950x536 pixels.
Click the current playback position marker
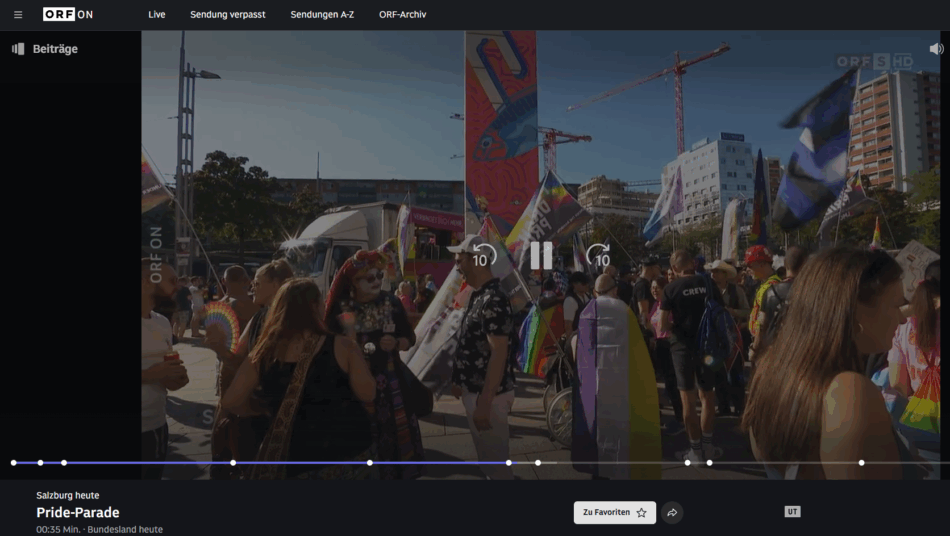[x=509, y=463]
